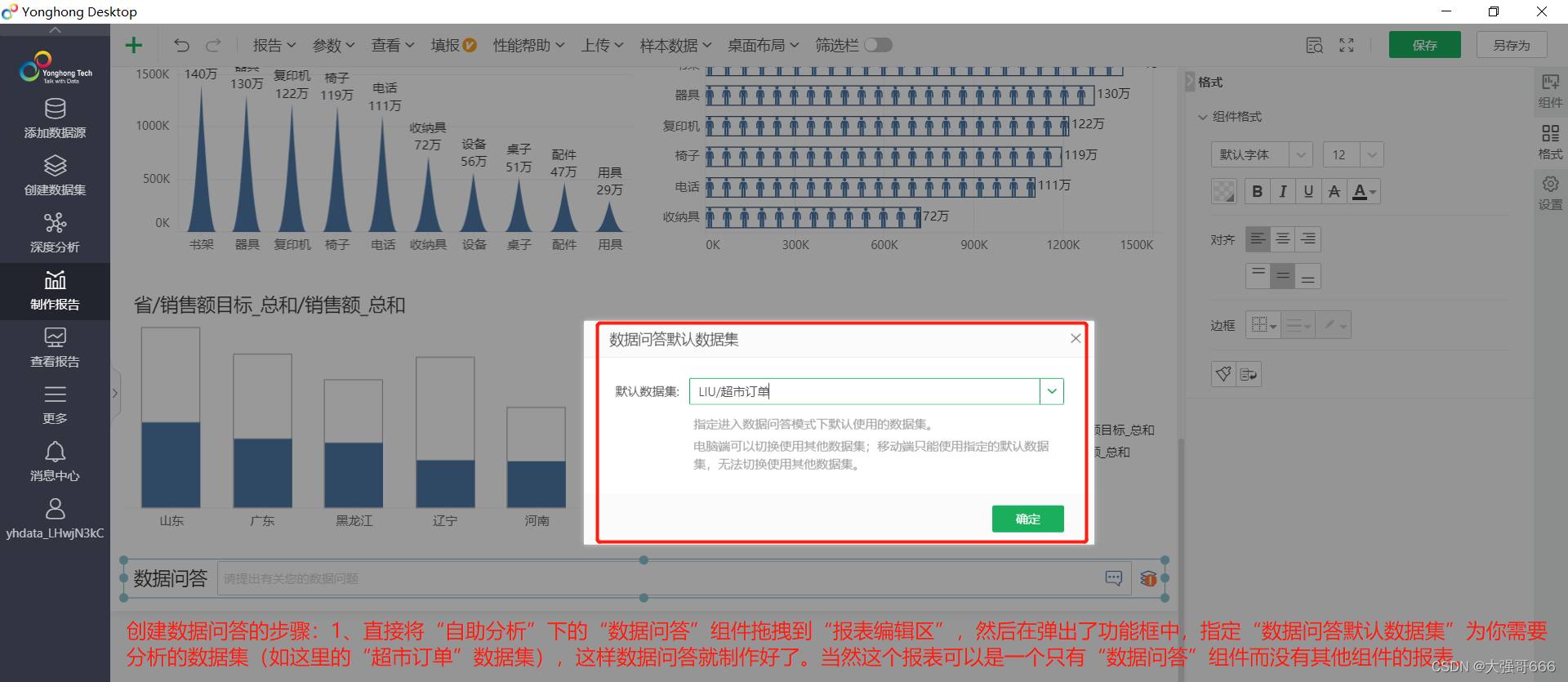This screenshot has width=1568, height=682.
Task: Open the 性能帮助 menu
Action: (x=528, y=45)
